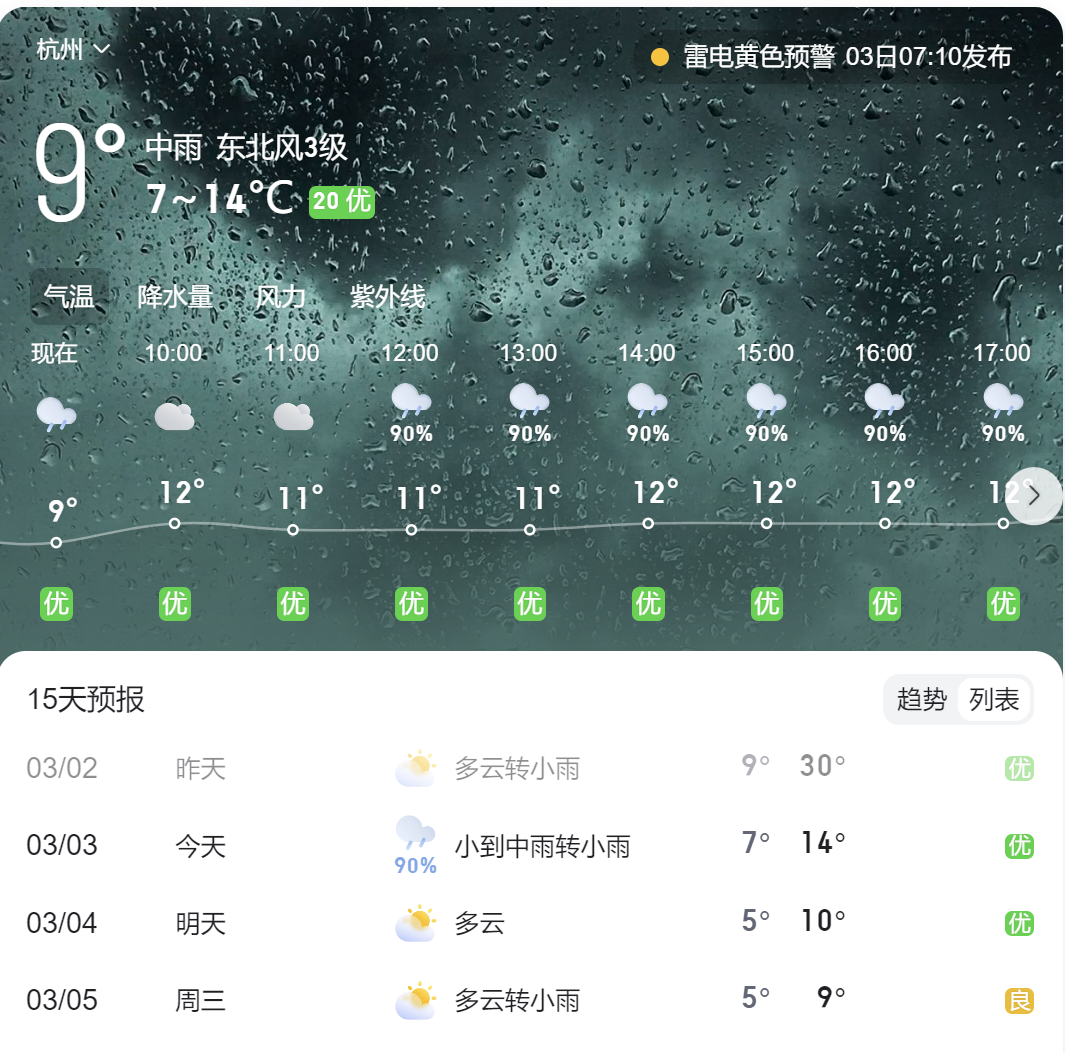The image size is (1065, 1053).
Task: Switch forecast view to 趋势
Action: click(921, 699)
